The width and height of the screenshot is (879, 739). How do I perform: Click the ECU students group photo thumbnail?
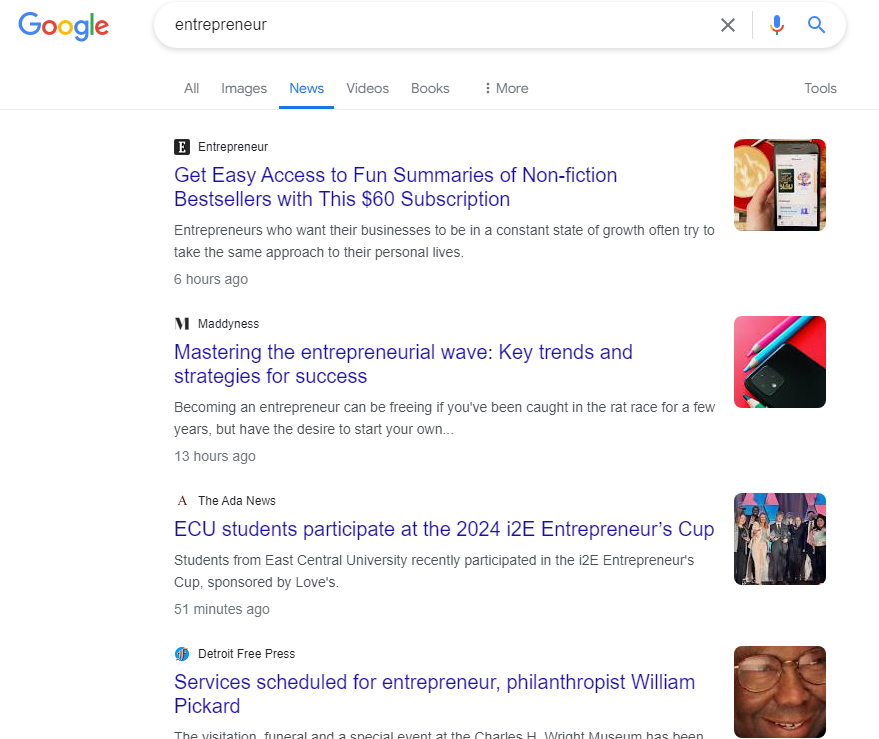click(780, 539)
